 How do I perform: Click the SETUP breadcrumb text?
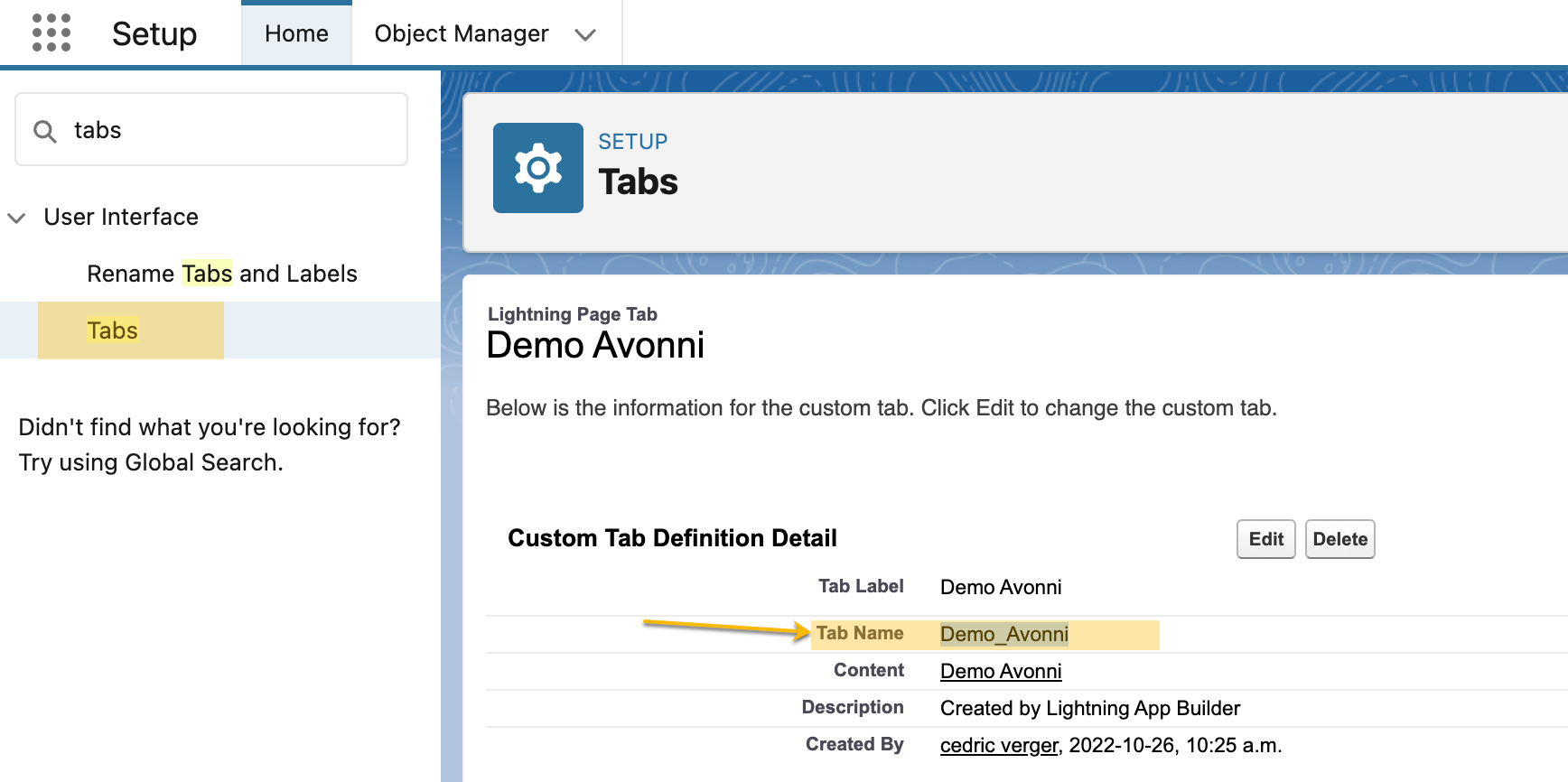(633, 142)
